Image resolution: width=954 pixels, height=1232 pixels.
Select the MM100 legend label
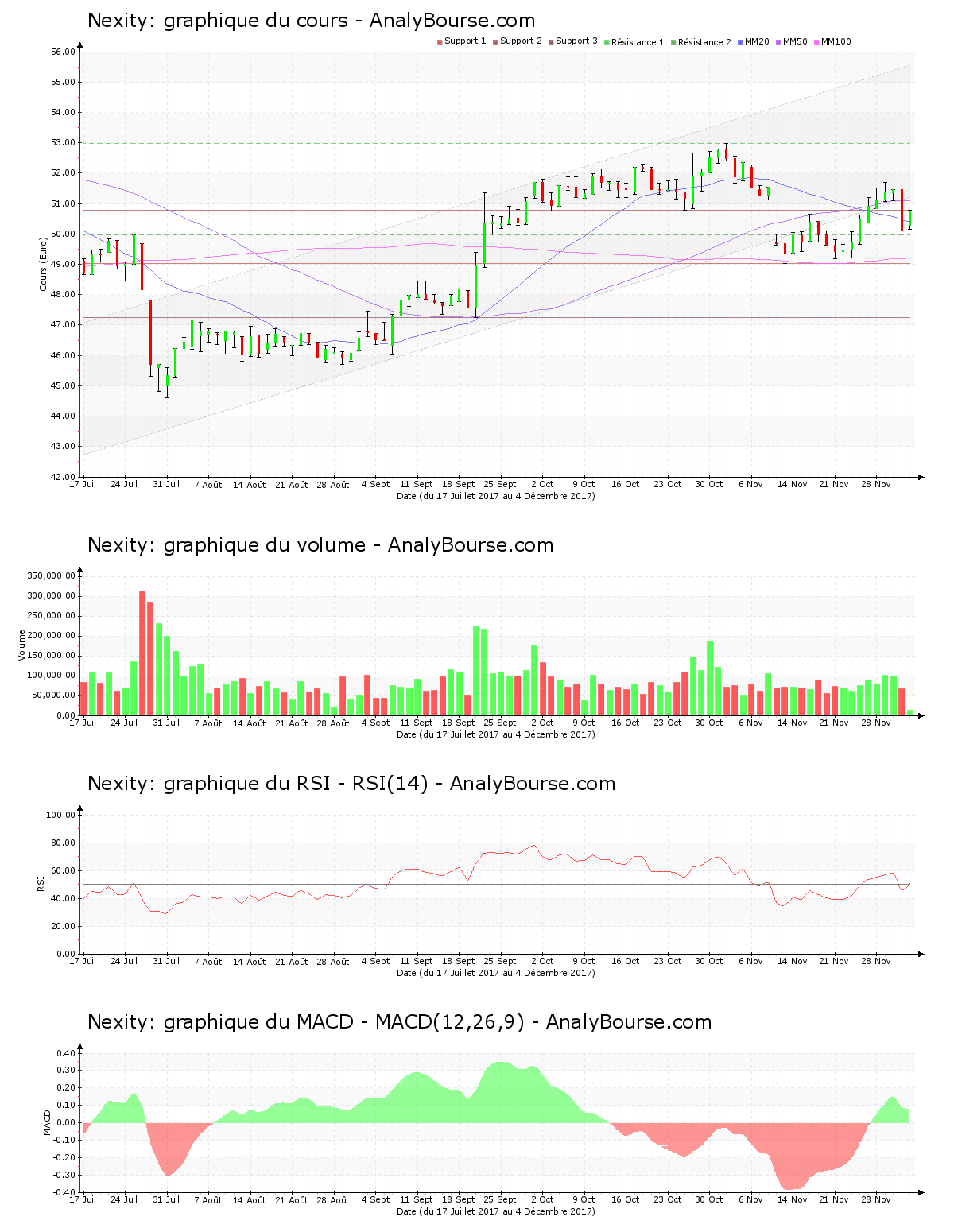click(836, 41)
